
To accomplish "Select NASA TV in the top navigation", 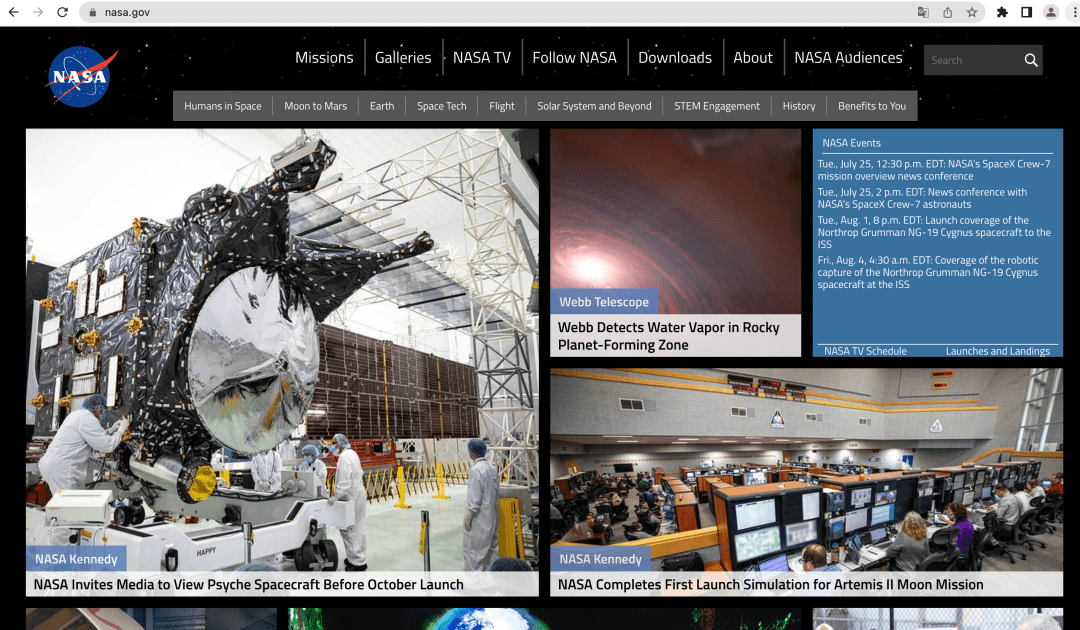I will click(x=481, y=58).
